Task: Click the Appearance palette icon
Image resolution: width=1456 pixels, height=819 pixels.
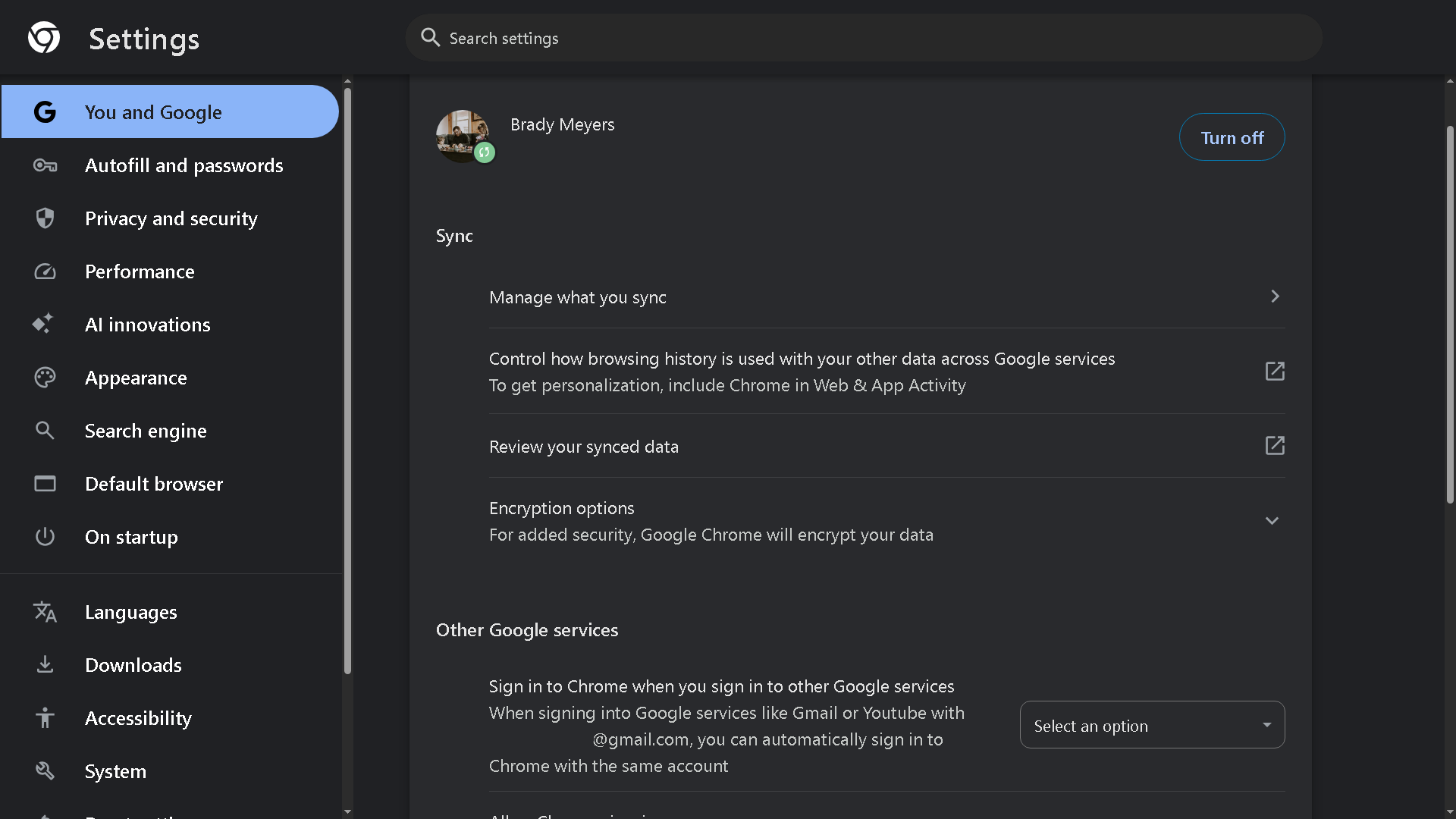Action: [x=45, y=378]
